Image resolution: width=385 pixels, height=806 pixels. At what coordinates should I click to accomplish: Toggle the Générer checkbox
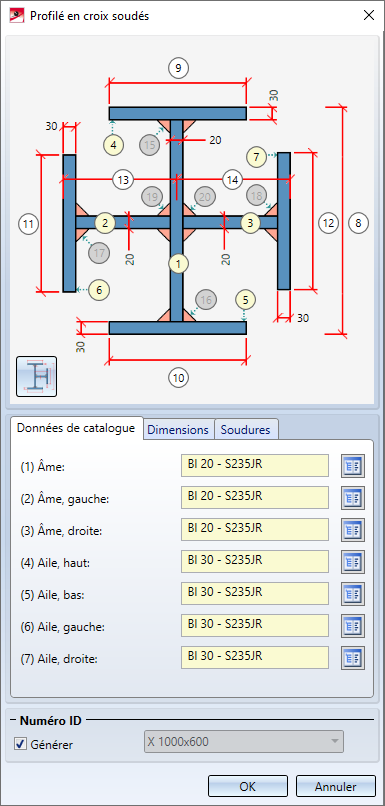[x=21, y=744]
